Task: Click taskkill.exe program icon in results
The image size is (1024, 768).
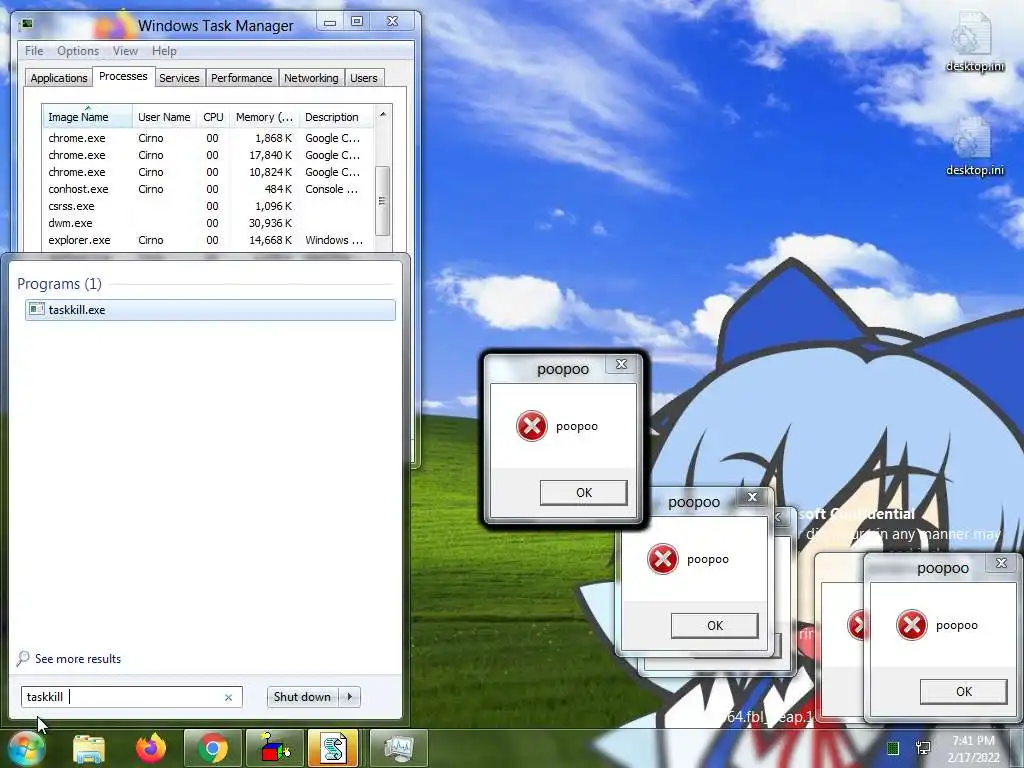Action: 37,310
